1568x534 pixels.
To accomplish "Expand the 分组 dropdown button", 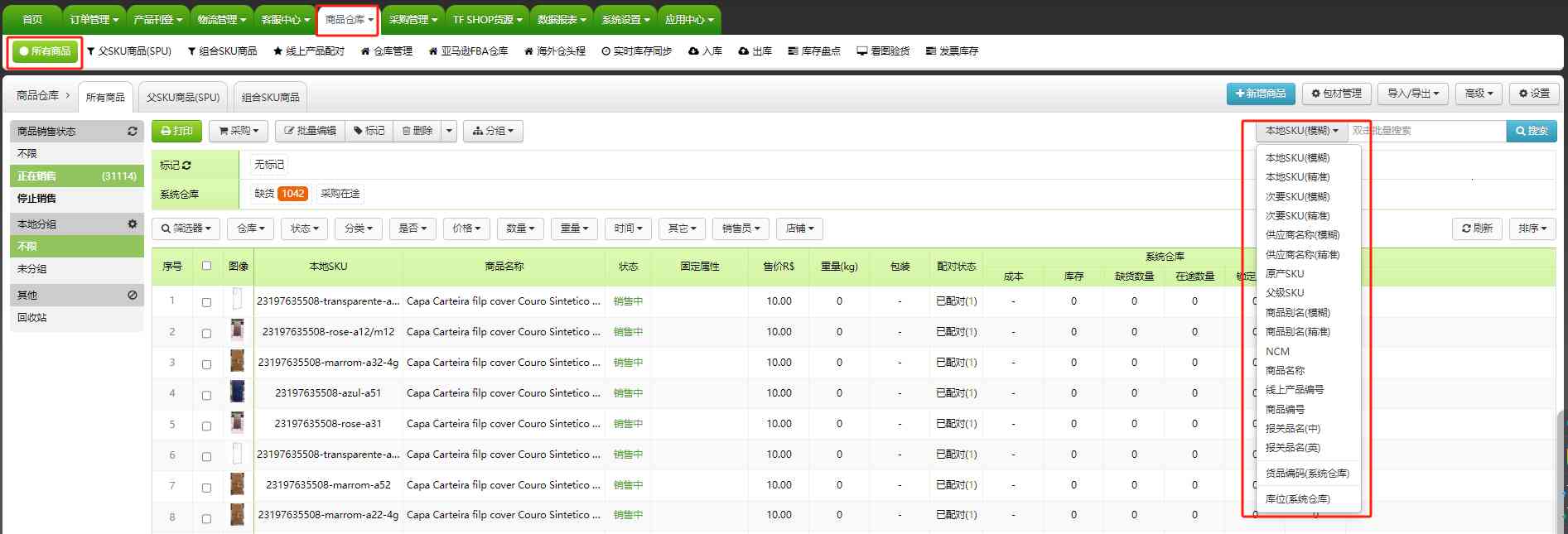I will pyautogui.click(x=493, y=131).
